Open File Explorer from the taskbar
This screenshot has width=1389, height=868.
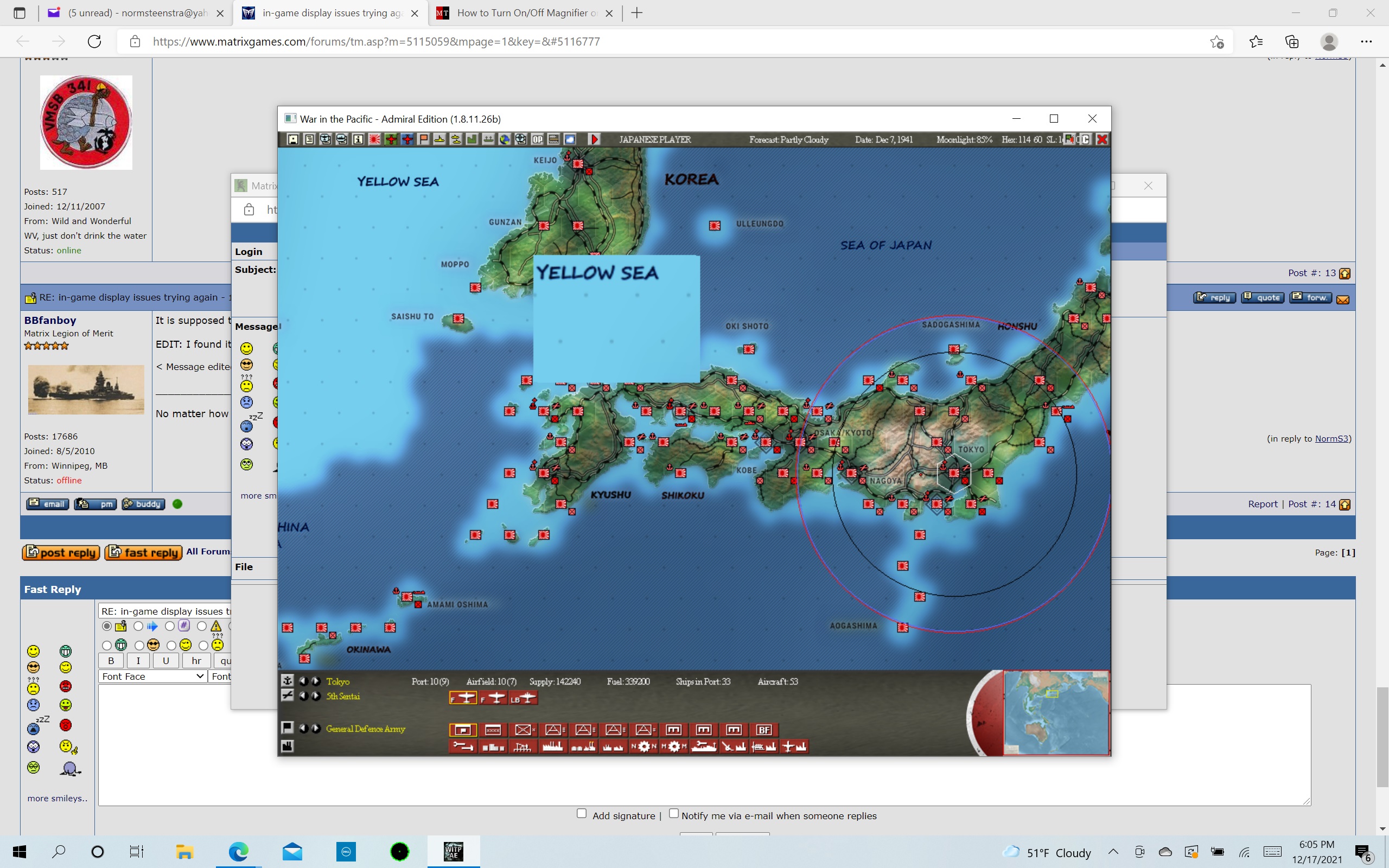point(184,852)
